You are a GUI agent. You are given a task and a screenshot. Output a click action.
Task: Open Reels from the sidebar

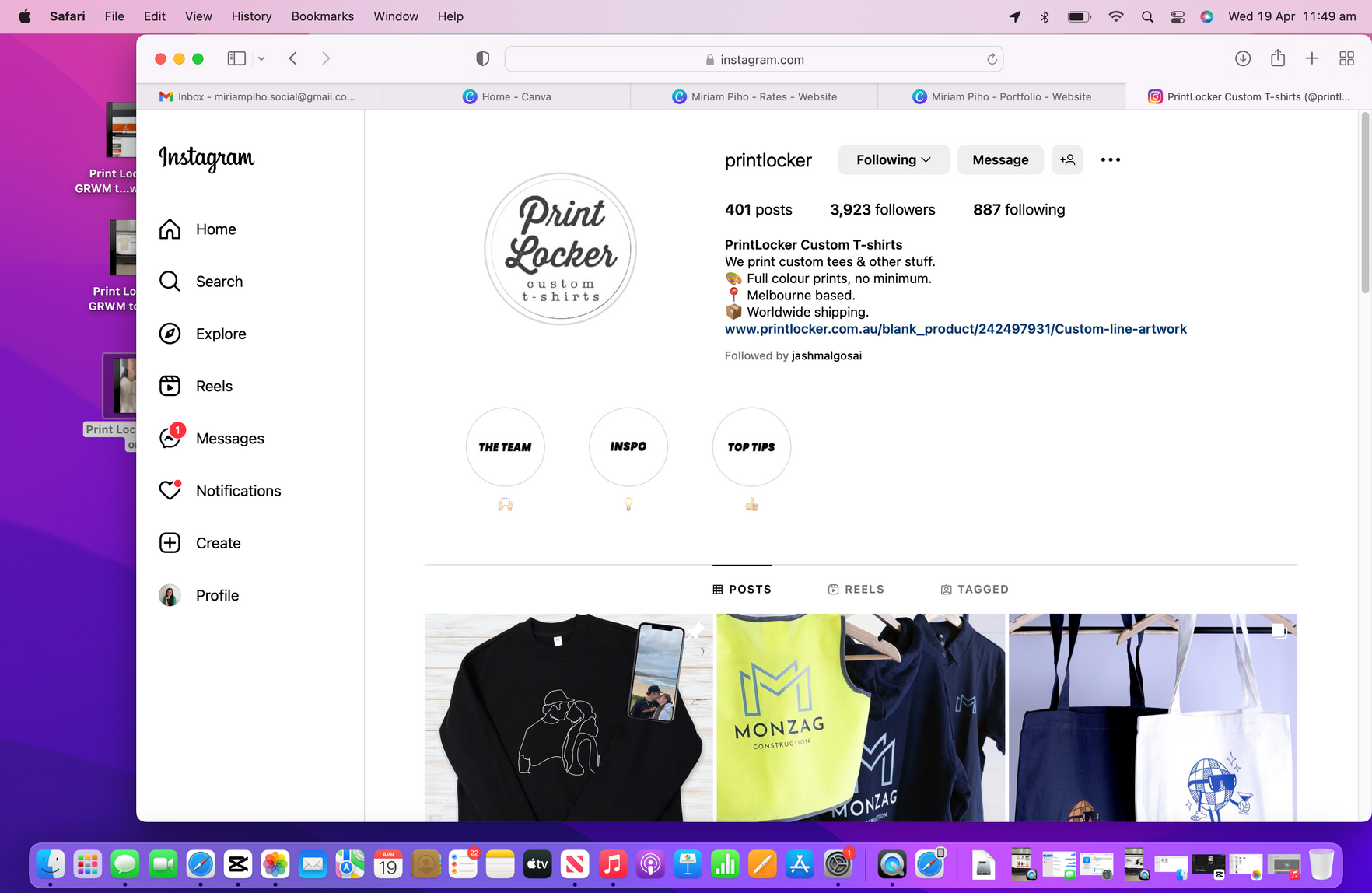pos(196,386)
